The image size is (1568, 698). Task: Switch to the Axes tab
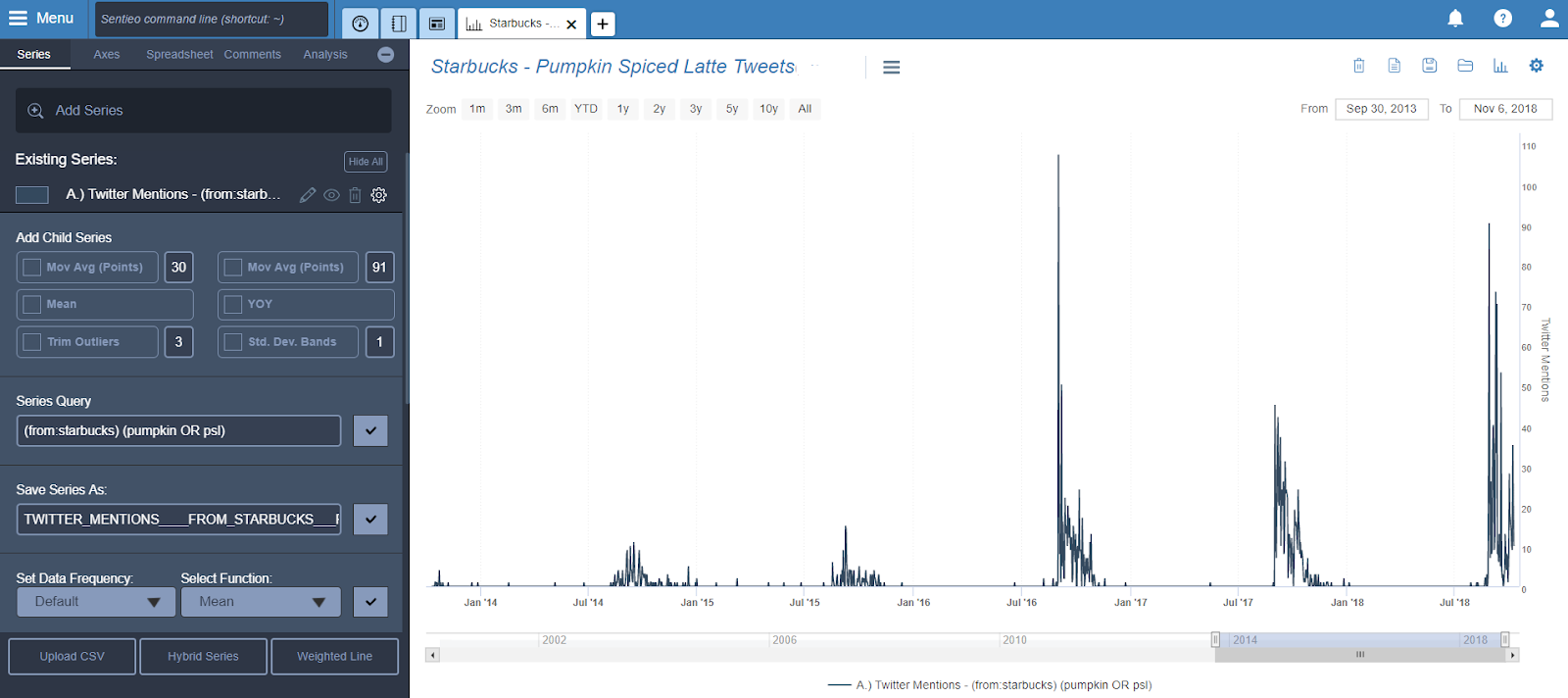coord(107,55)
